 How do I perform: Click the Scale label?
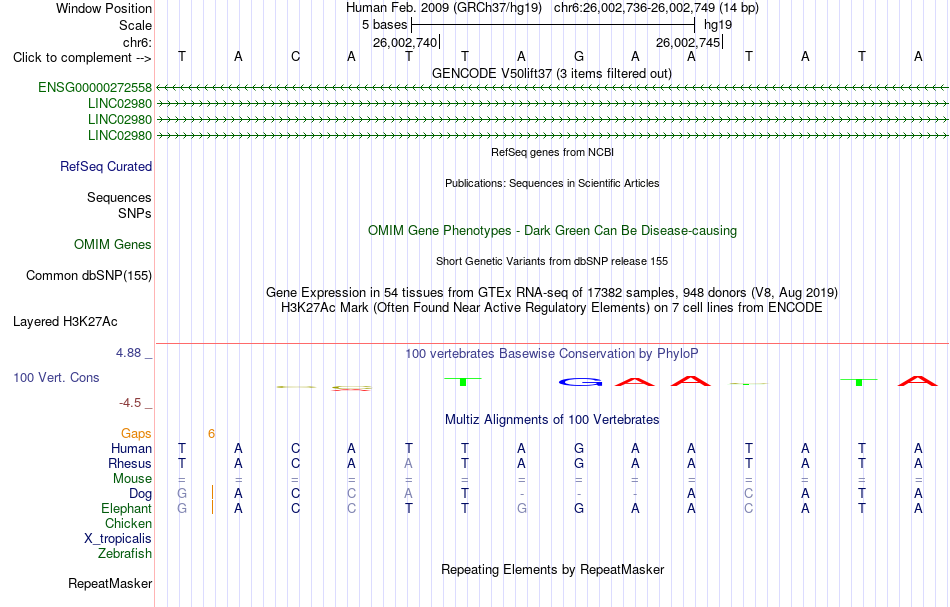(x=135, y=25)
